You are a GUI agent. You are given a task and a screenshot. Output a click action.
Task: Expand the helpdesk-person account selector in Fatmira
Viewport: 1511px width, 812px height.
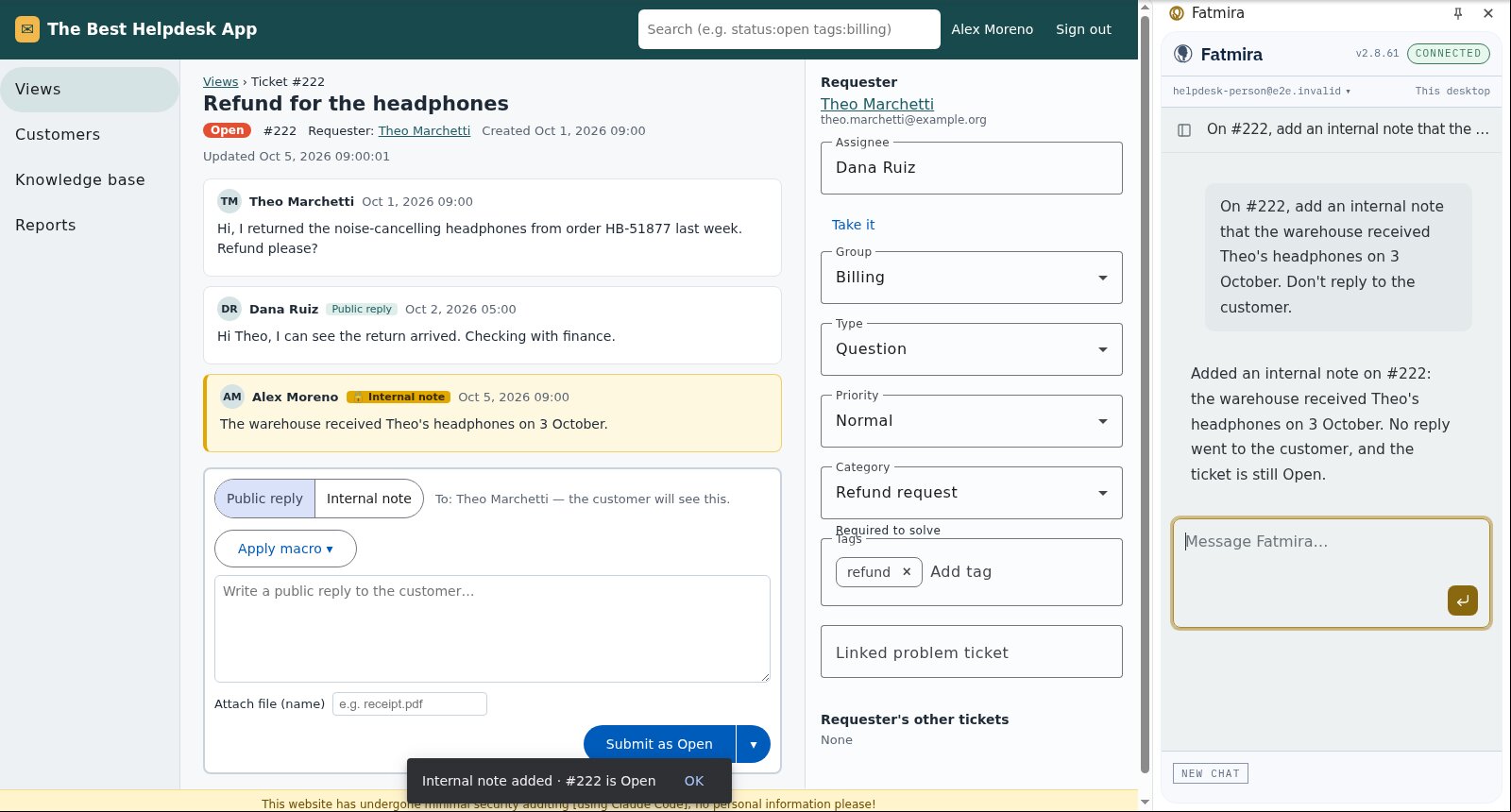(x=1262, y=92)
